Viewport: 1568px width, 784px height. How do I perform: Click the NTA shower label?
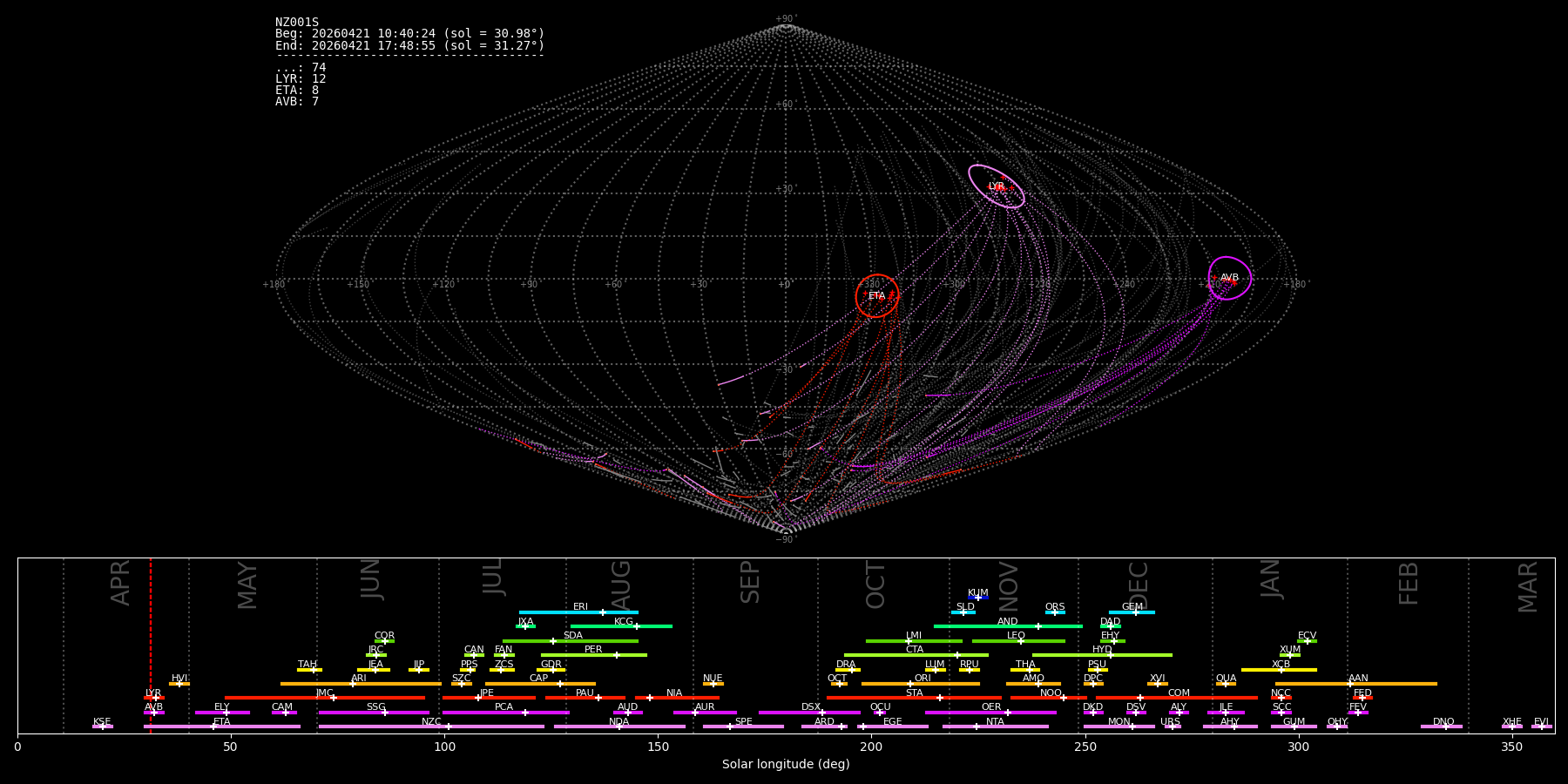point(995,722)
